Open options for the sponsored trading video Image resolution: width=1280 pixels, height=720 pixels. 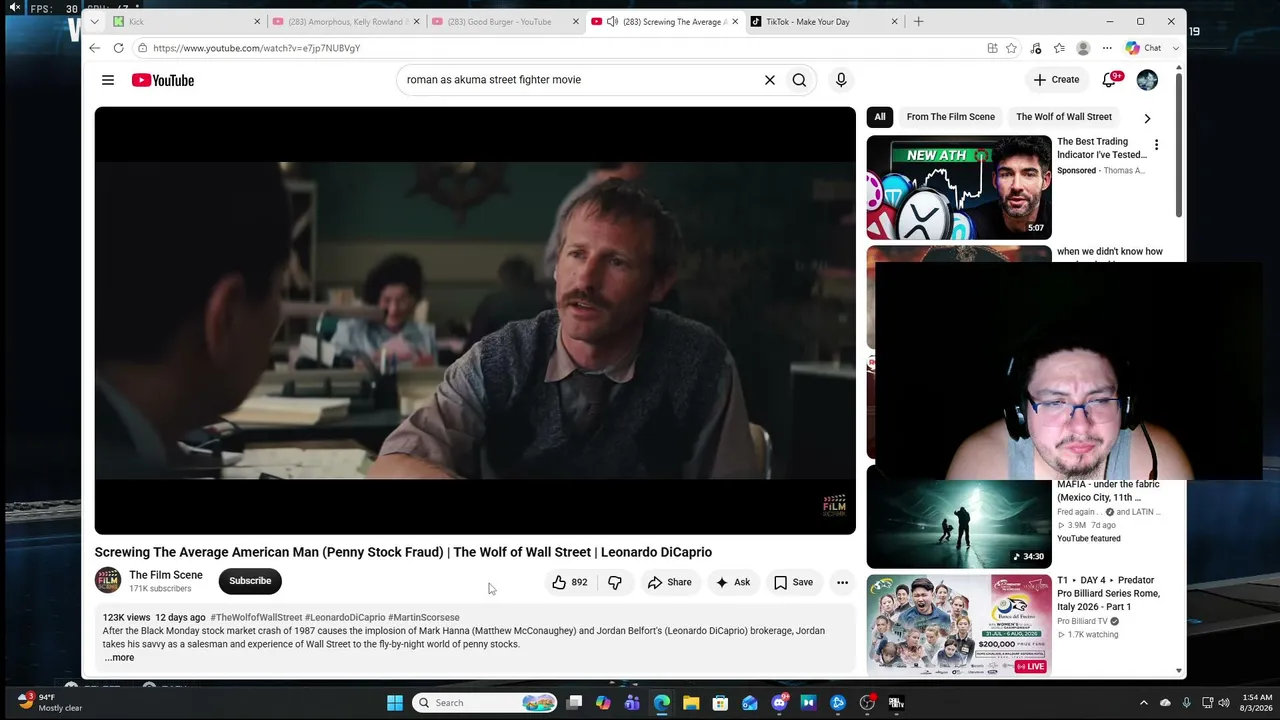(1156, 145)
